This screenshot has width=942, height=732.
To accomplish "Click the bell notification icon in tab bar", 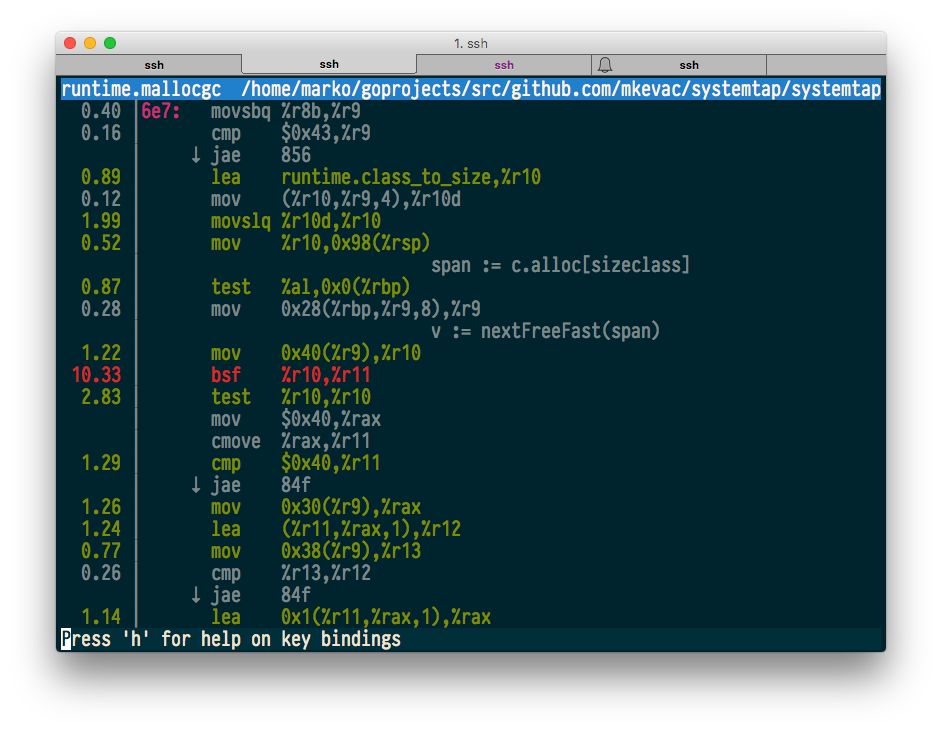I will pyautogui.click(x=605, y=65).
